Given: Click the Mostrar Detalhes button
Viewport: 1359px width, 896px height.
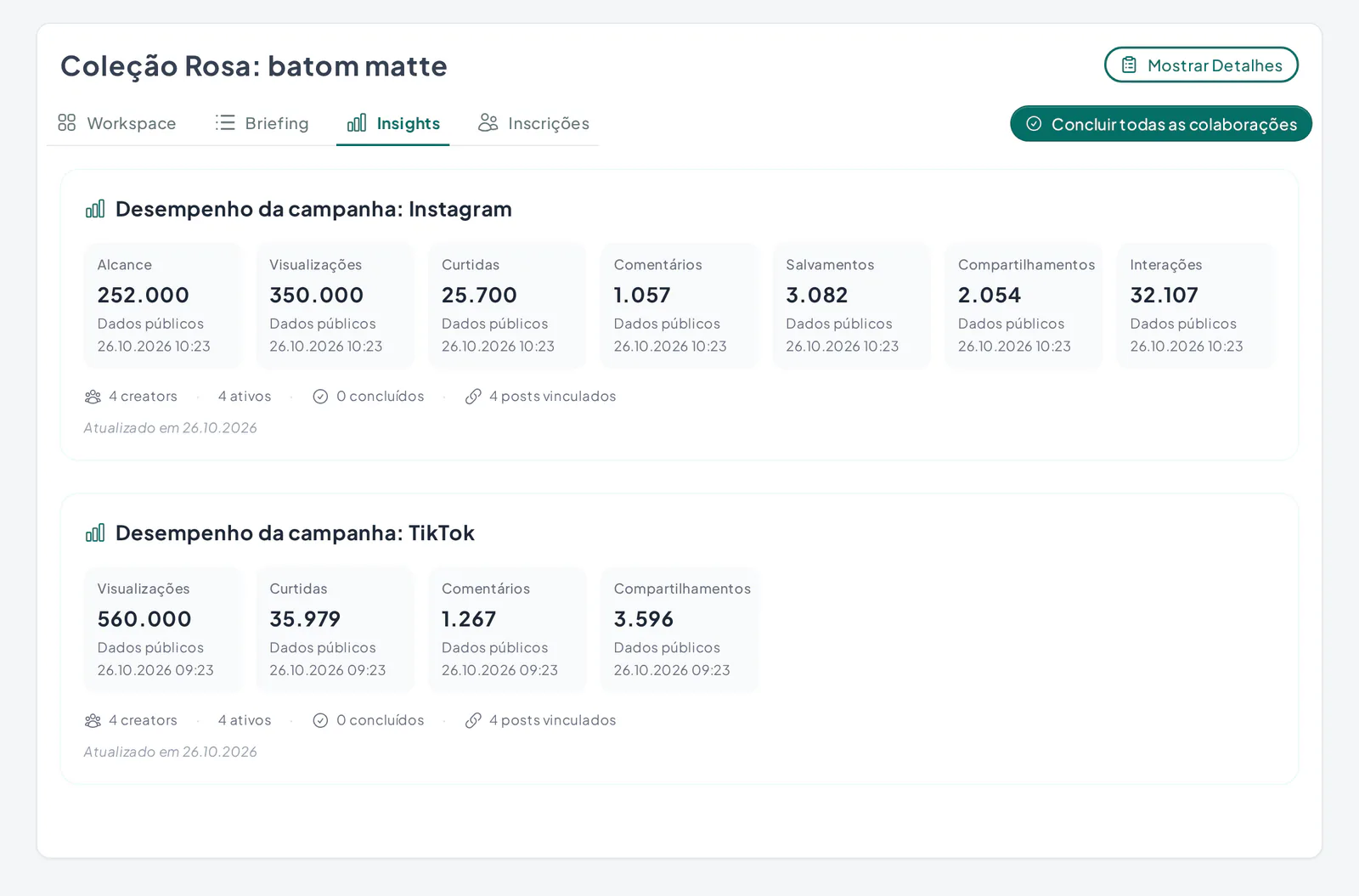Looking at the screenshot, I should point(1201,65).
